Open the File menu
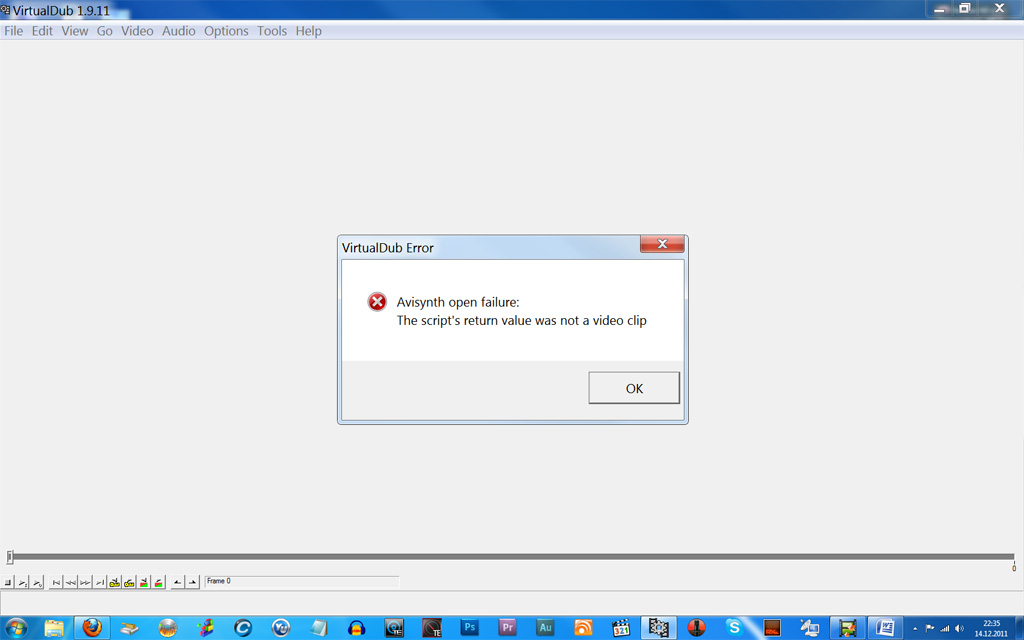The height and width of the screenshot is (640, 1024). tap(13, 31)
